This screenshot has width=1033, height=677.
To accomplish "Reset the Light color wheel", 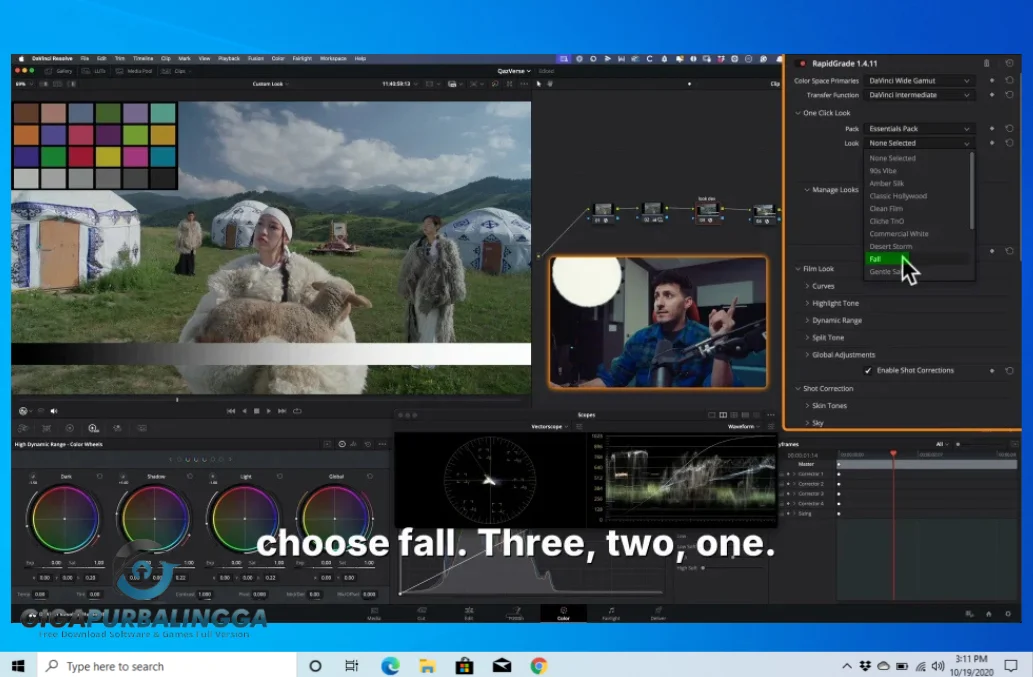I will pyautogui.click(x=279, y=476).
